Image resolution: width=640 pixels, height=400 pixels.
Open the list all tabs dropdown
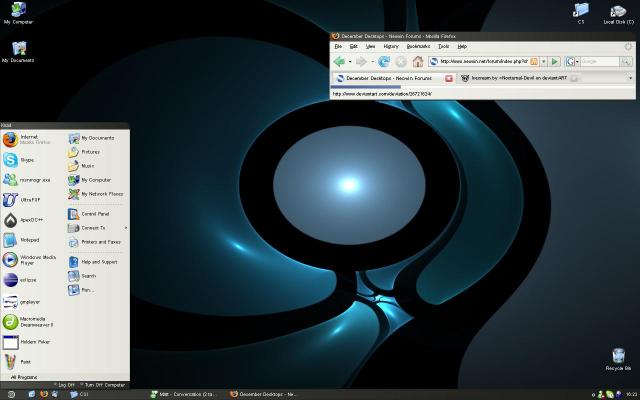click(630, 78)
